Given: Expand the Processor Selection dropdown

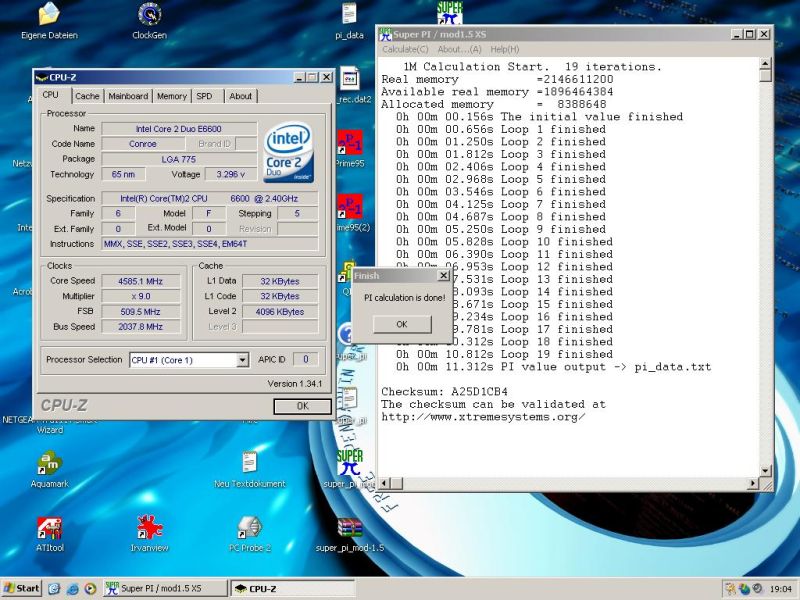Looking at the screenshot, I should point(243,360).
